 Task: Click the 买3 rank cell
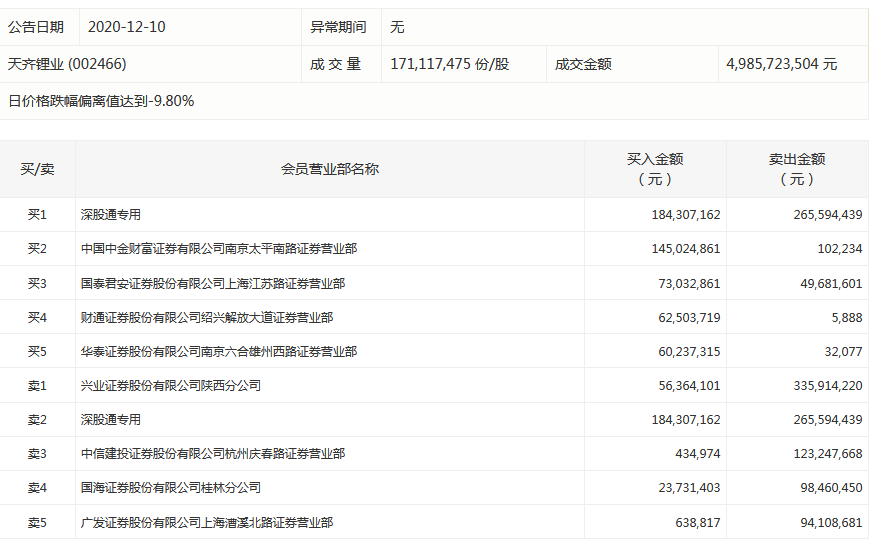tap(37, 283)
